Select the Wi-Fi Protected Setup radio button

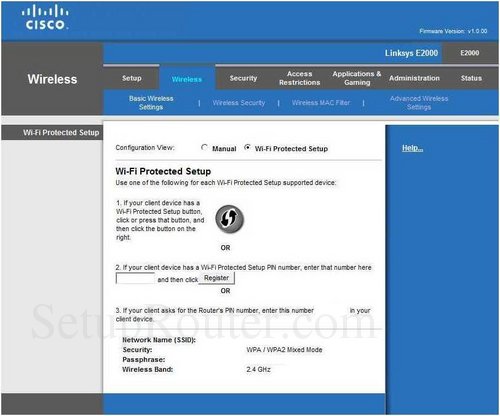(247, 147)
